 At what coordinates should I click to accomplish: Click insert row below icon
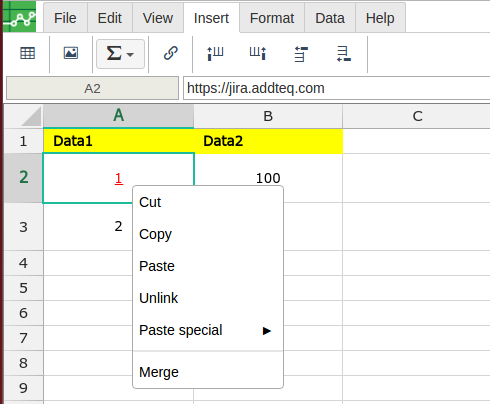344,54
